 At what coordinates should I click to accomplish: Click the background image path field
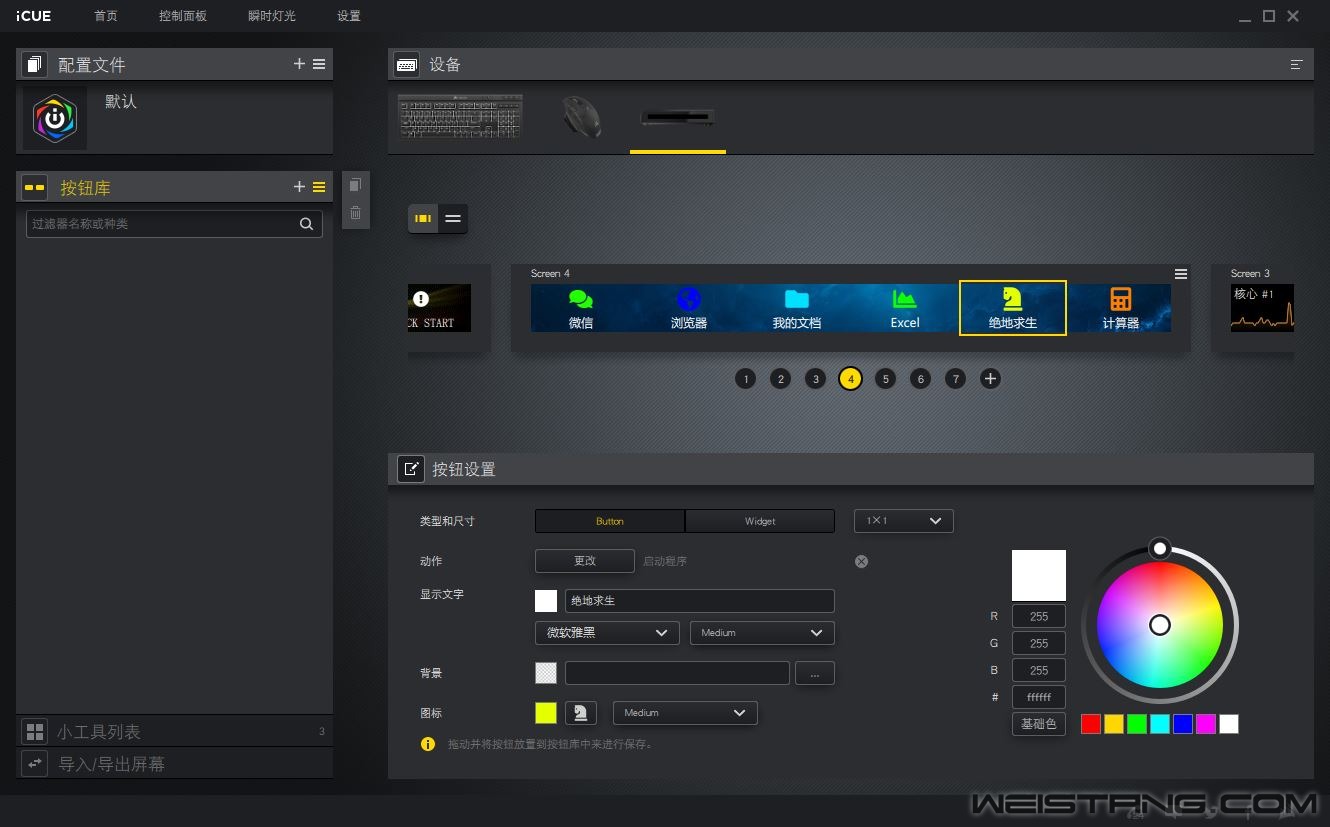point(677,673)
